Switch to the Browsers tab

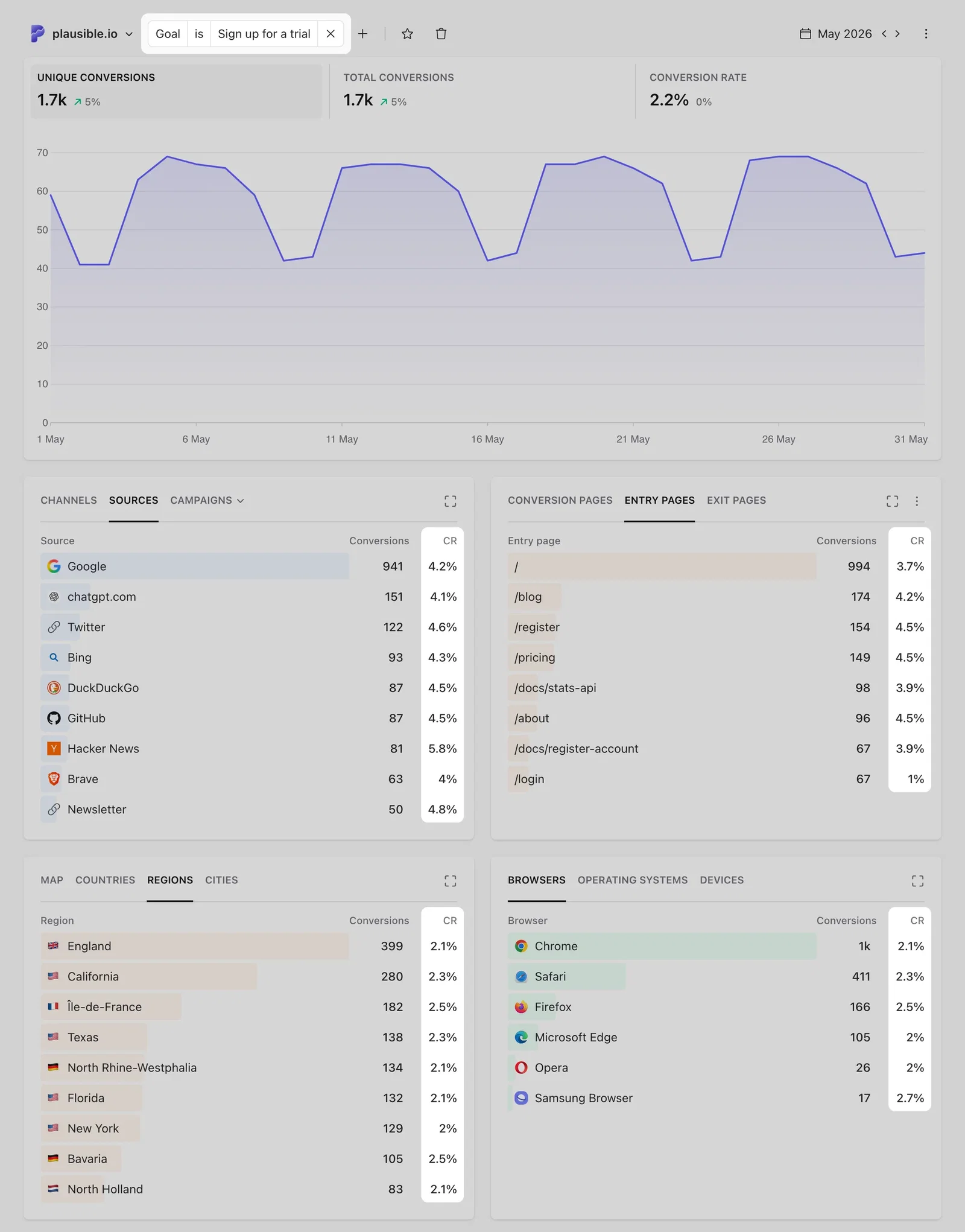(536, 880)
